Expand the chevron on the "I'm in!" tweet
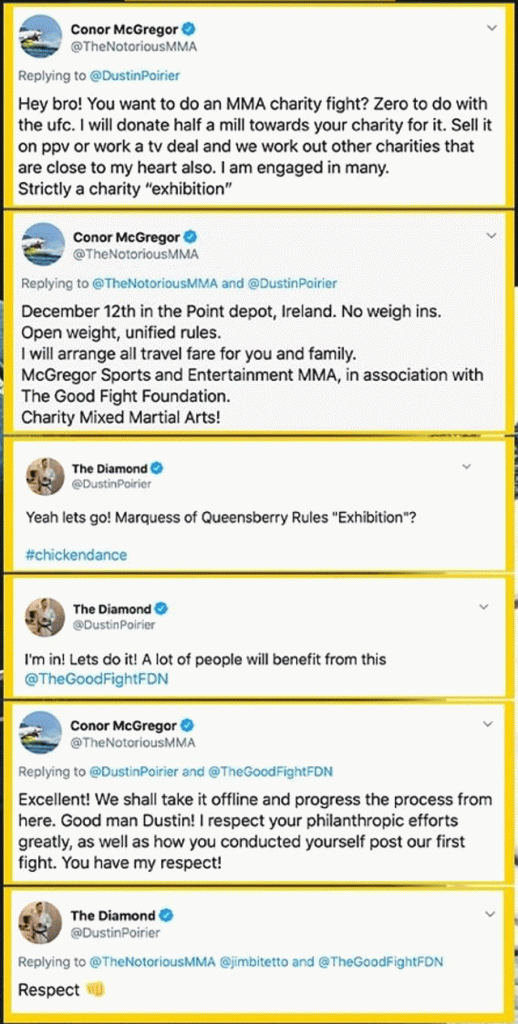This screenshot has height=1024, width=518. point(484,607)
